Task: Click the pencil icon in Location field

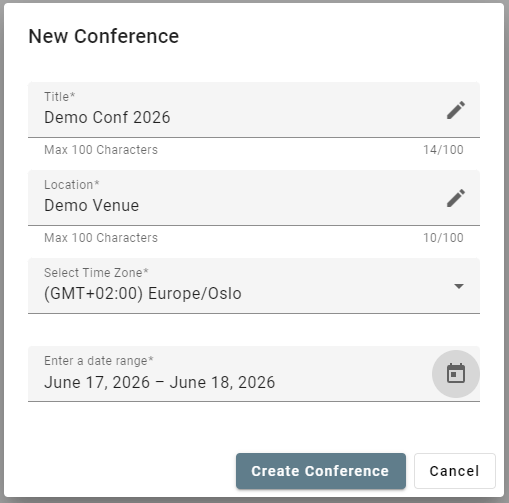Action: click(x=456, y=198)
